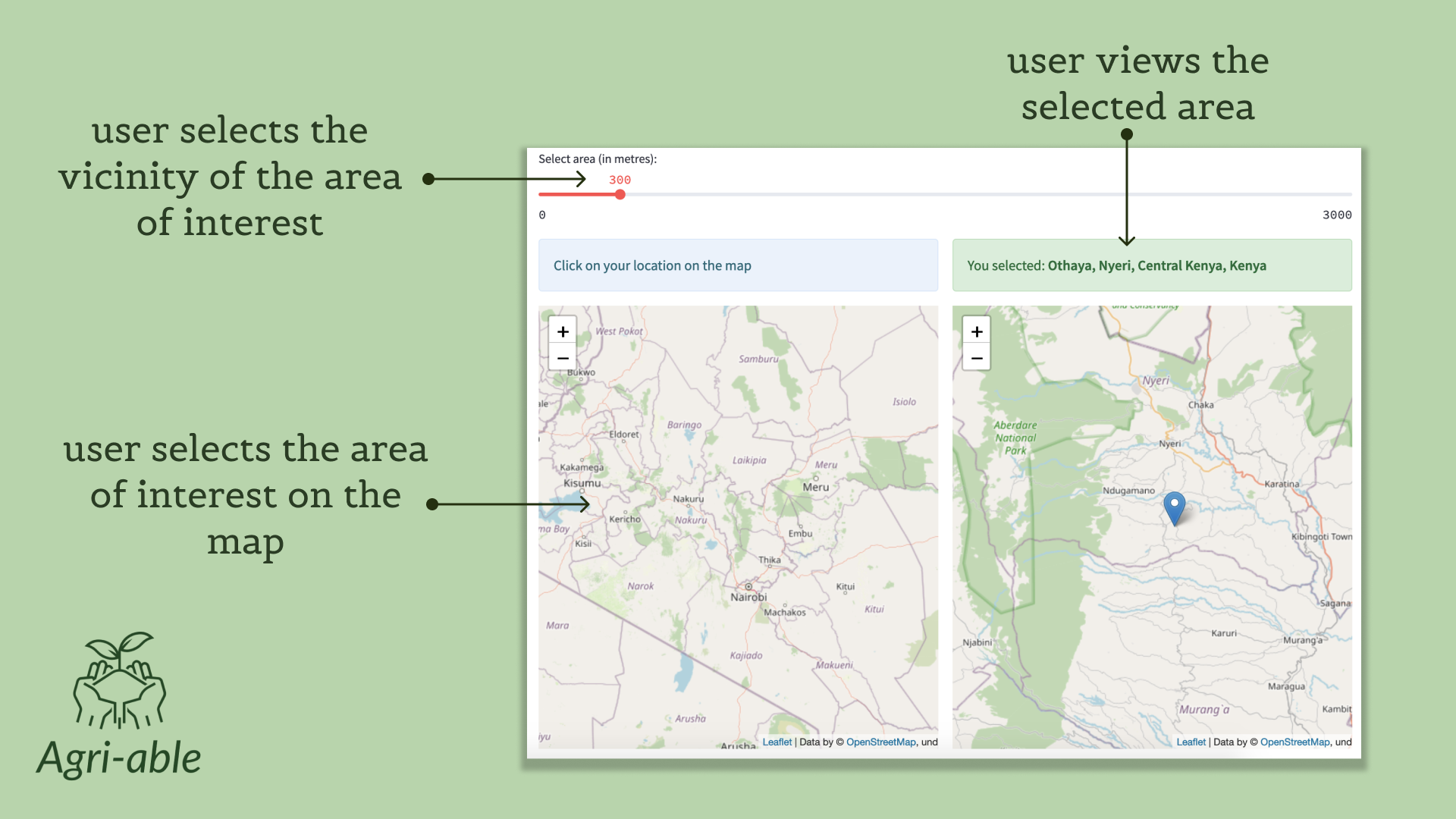Zoom out on the right map
This screenshot has width=1456, height=819.
[x=977, y=358]
